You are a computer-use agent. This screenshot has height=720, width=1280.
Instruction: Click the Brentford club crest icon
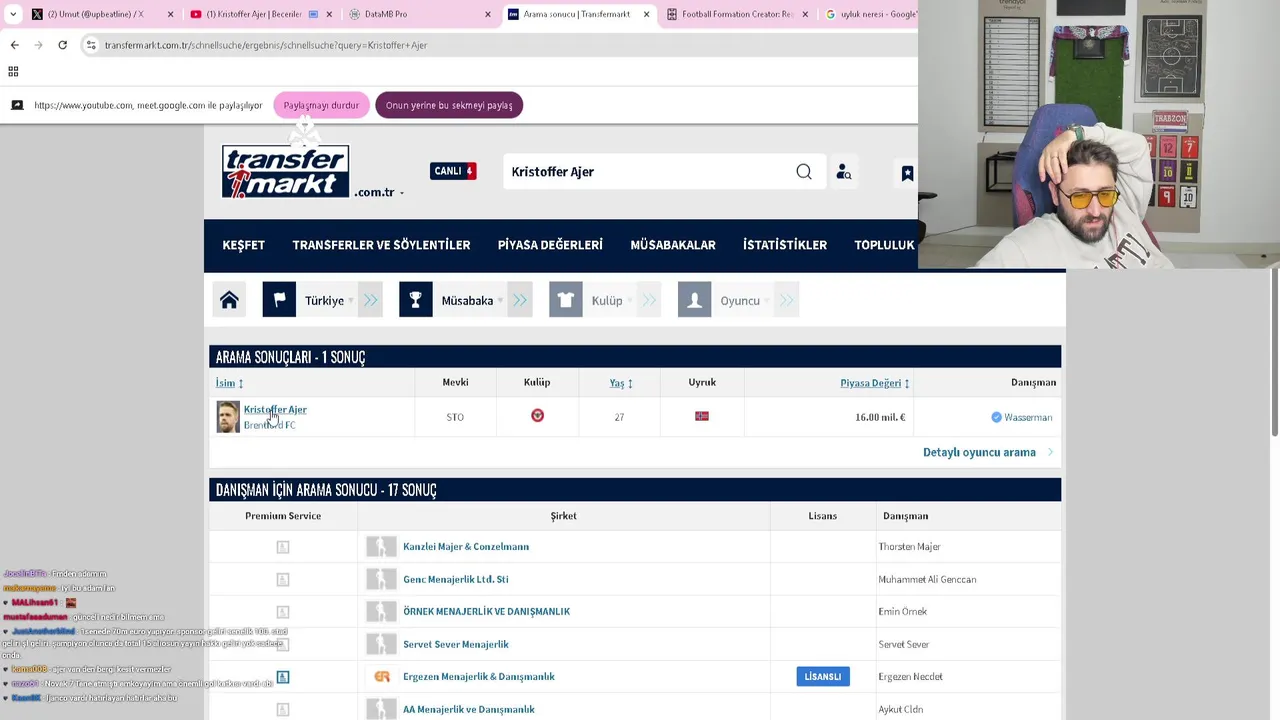pyautogui.click(x=537, y=416)
